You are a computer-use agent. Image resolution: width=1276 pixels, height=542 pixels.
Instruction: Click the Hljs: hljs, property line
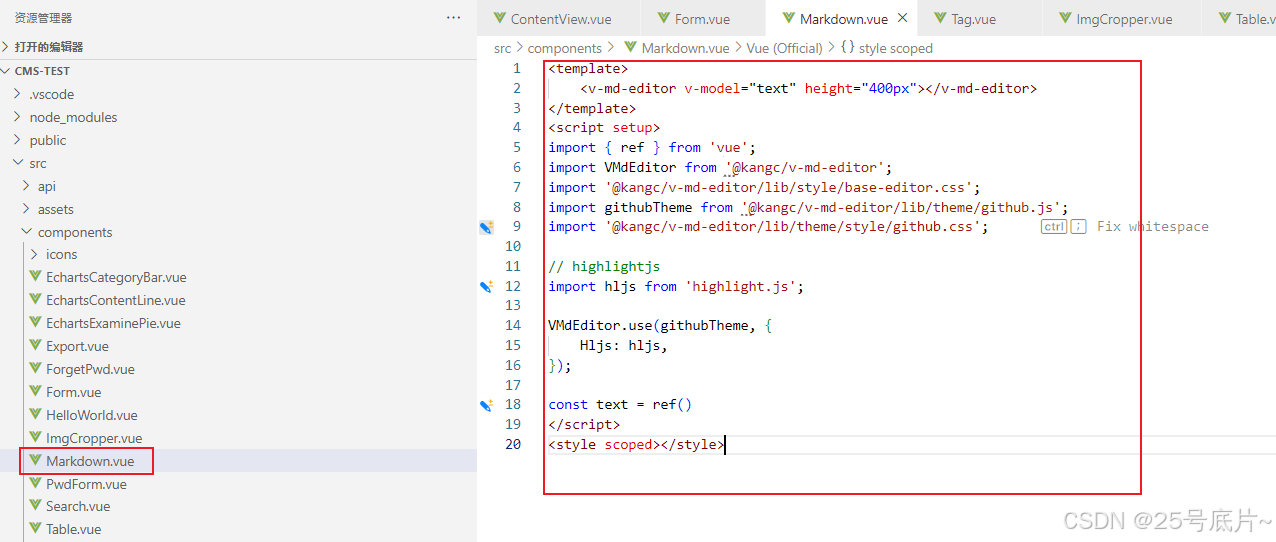click(624, 345)
